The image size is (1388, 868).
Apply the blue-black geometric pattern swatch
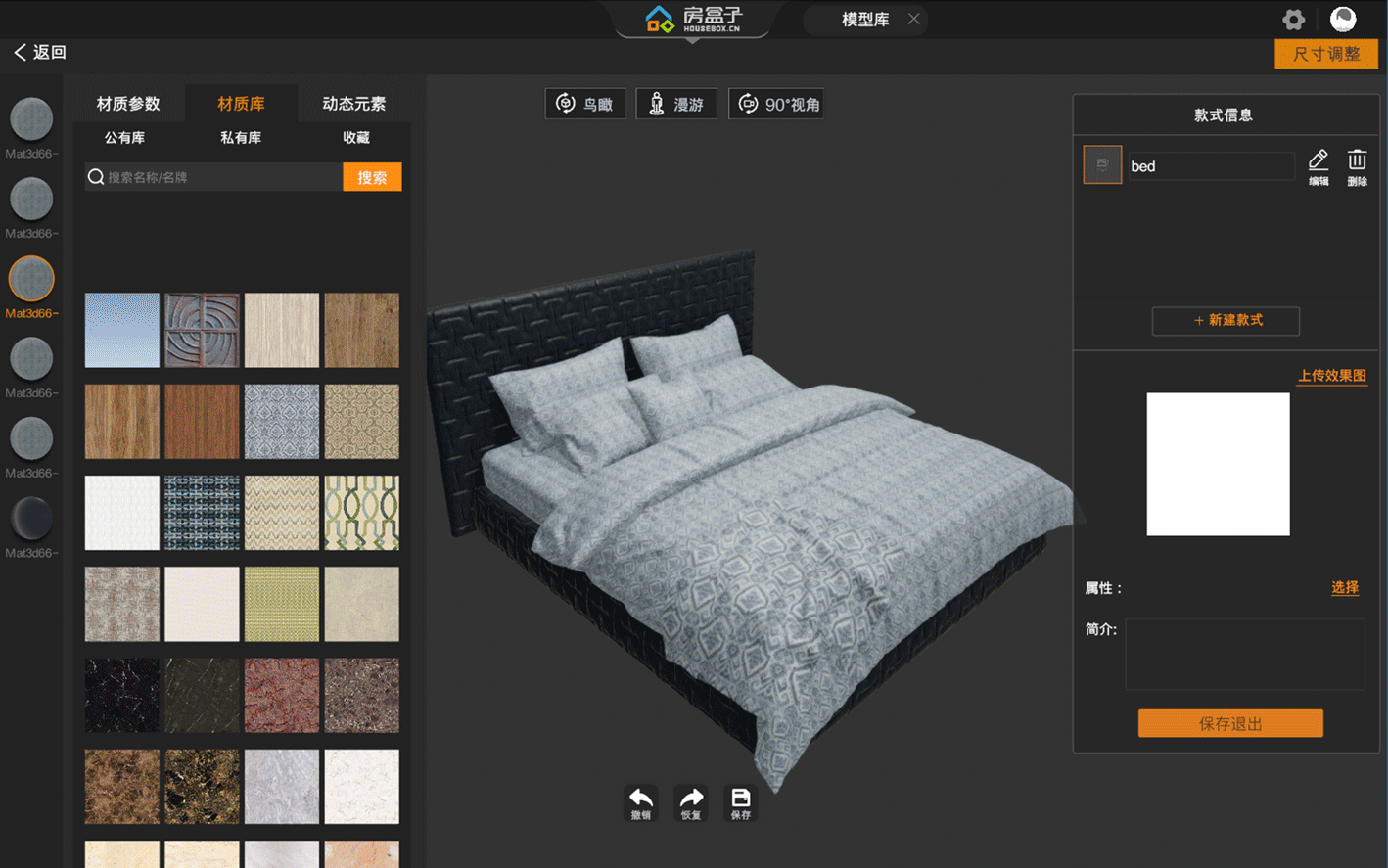pyautogui.click(x=202, y=513)
